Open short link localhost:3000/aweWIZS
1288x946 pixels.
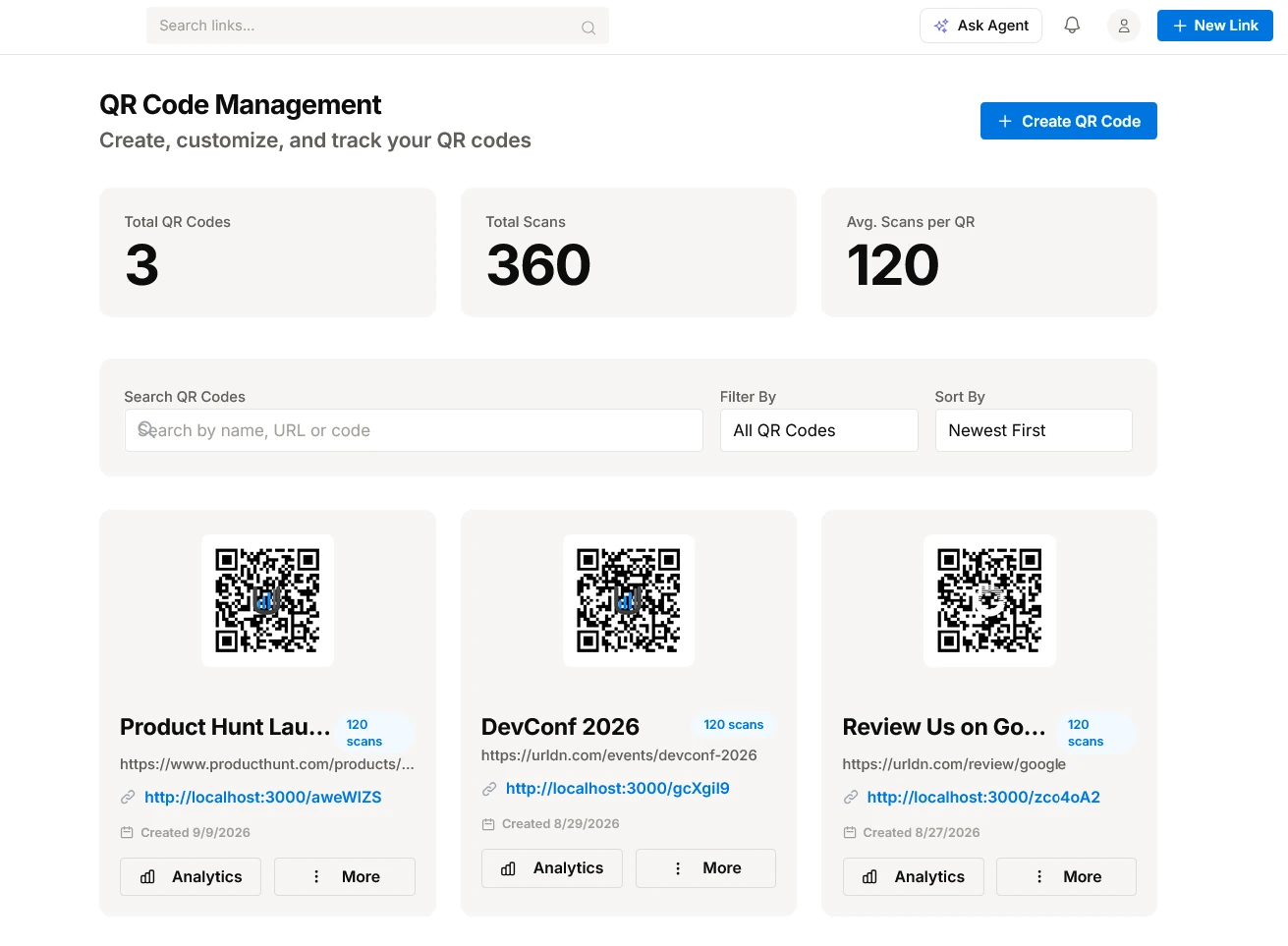pos(263,798)
